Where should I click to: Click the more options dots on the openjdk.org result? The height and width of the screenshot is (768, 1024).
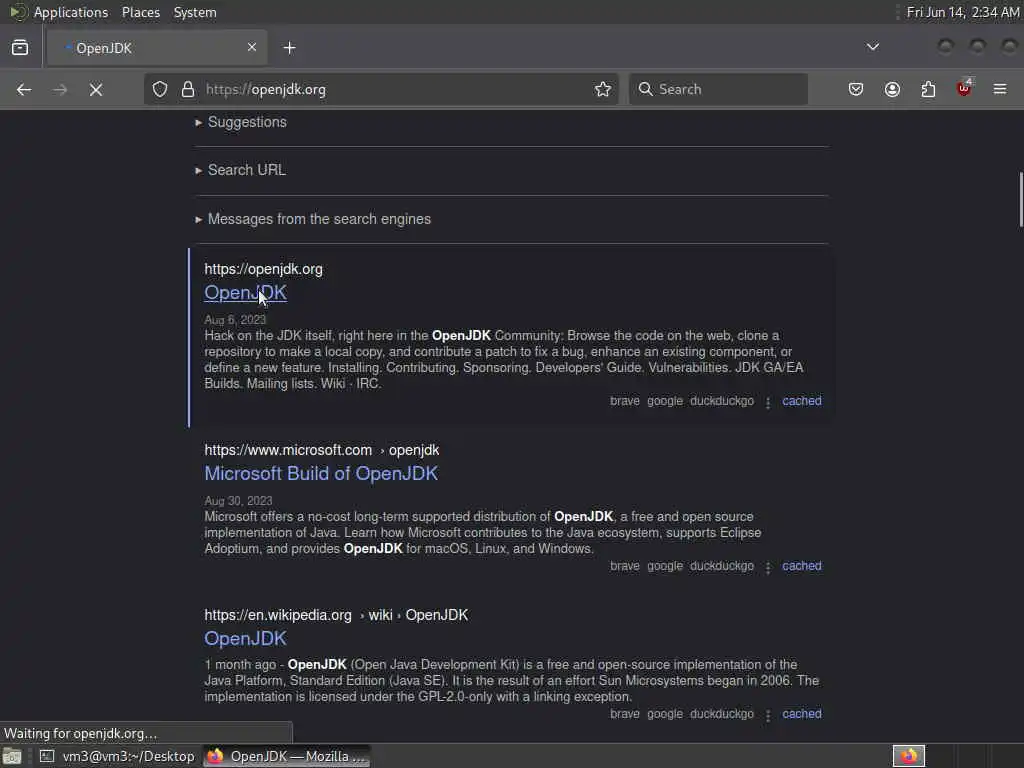click(768, 402)
